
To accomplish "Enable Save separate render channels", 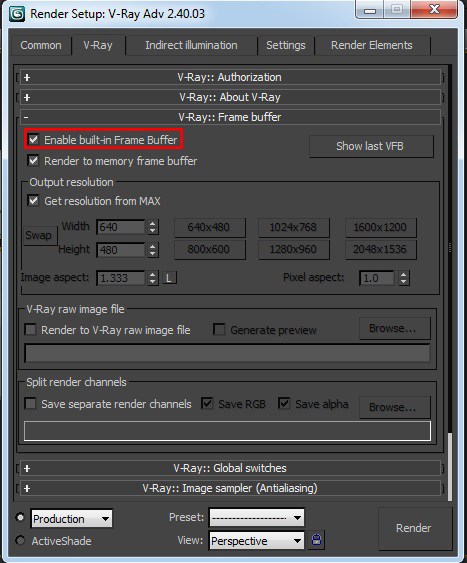I will [x=31, y=404].
